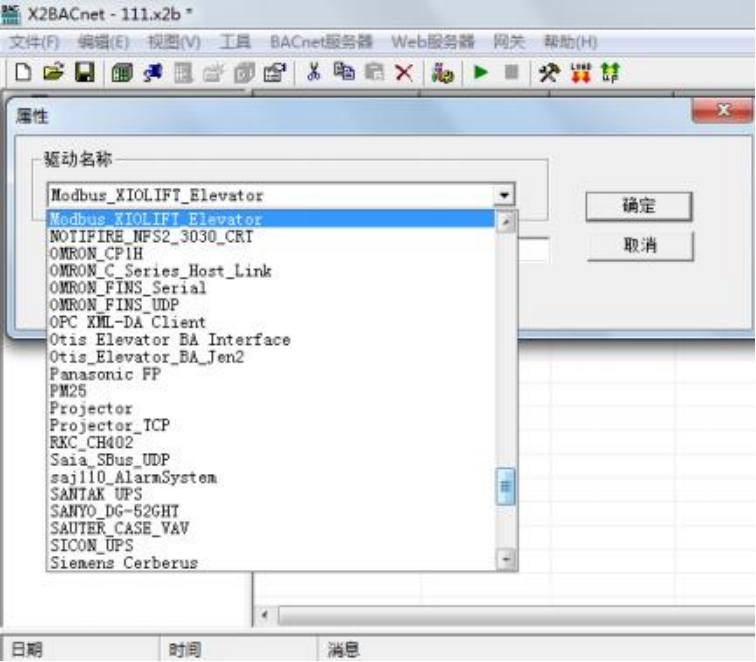Click the 取消 button
Viewport: 756px width, 662px height.
point(640,246)
